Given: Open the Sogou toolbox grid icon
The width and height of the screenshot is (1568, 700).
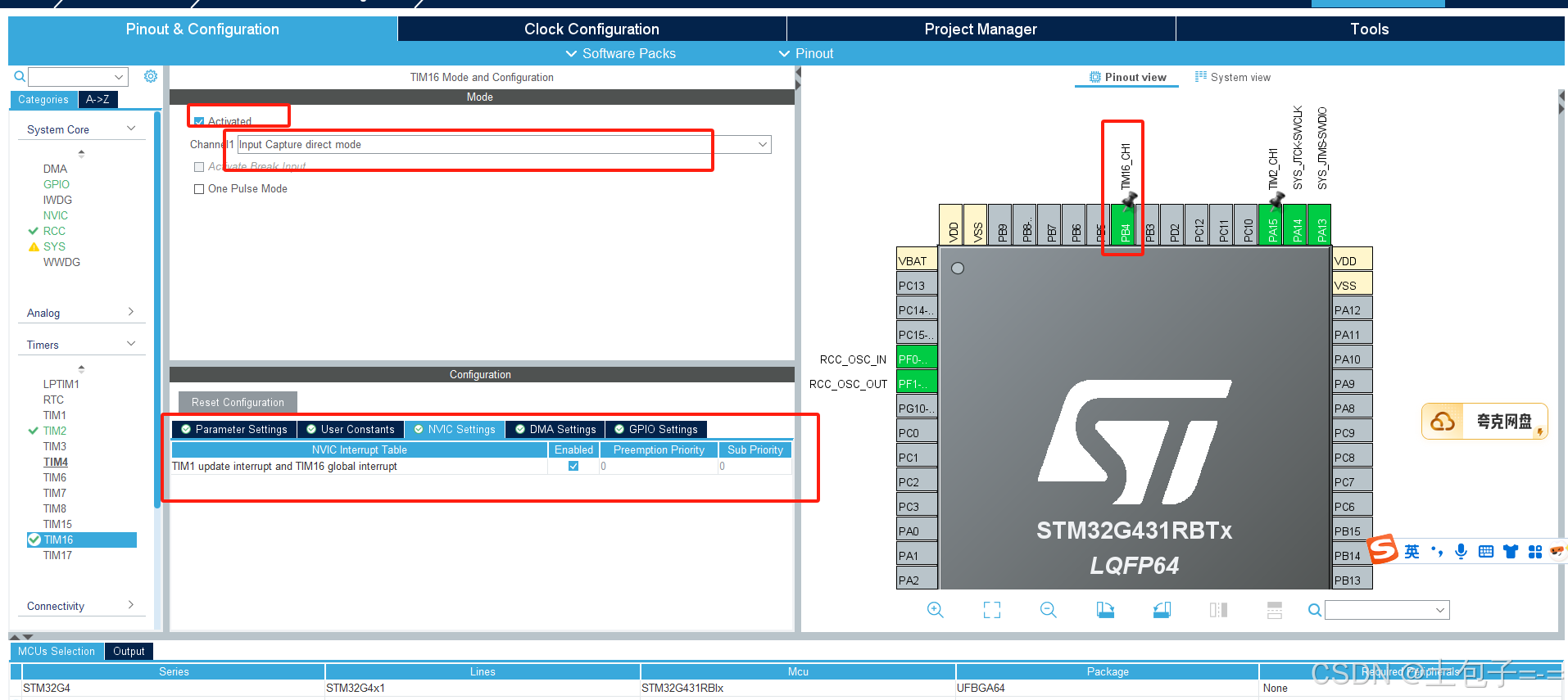Looking at the screenshot, I should pyautogui.click(x=1535, y=552).
